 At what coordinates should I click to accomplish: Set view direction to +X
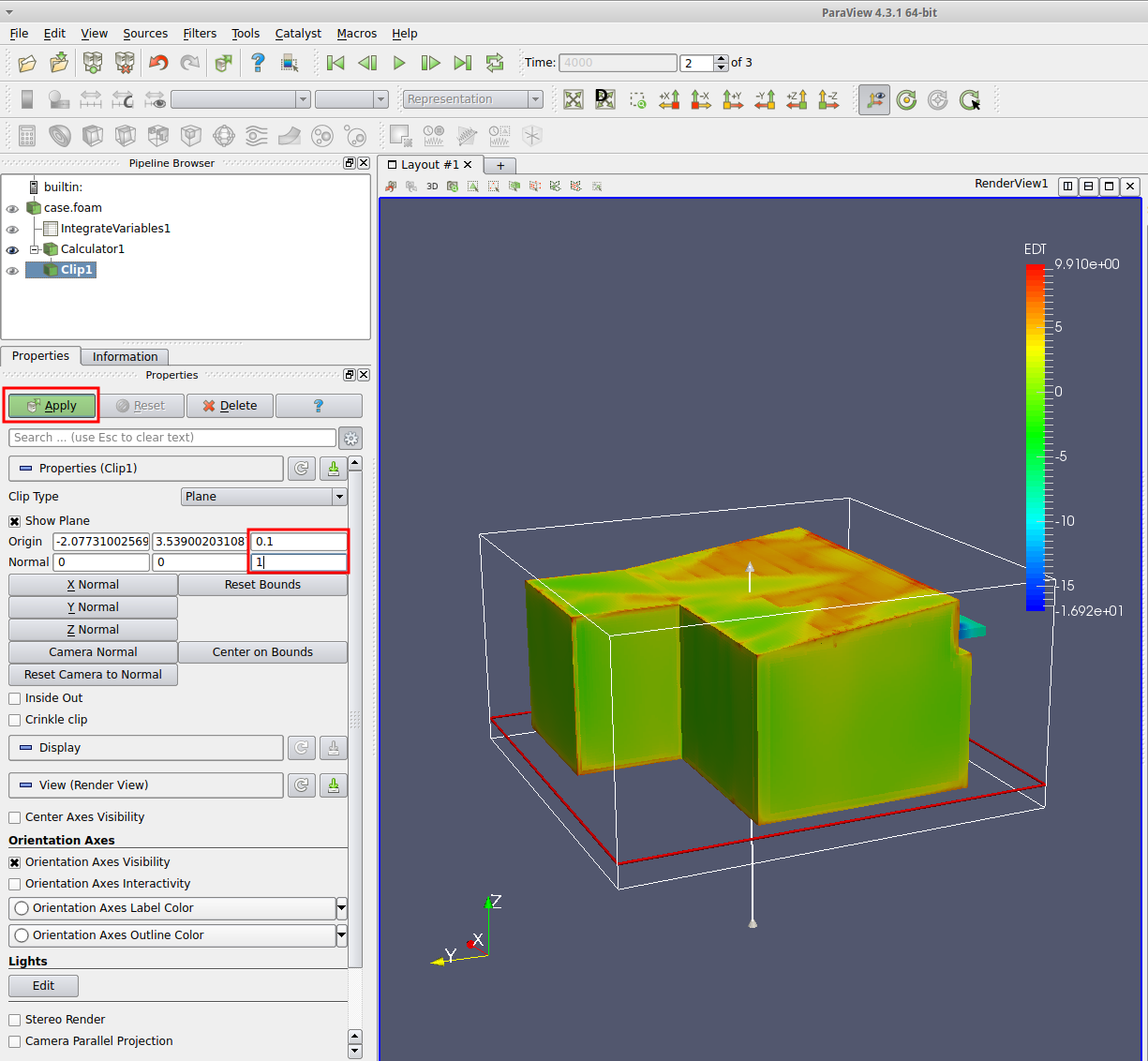(x=669, y=99)
